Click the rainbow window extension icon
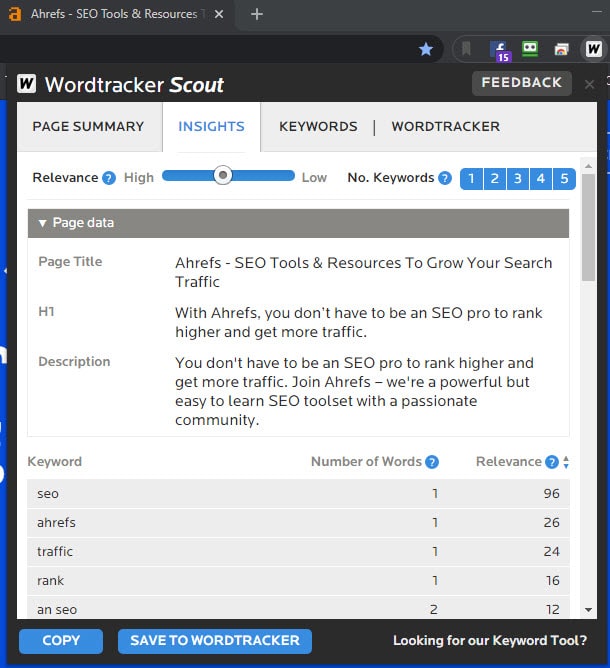Screen dimensions: 610x668 561,49
